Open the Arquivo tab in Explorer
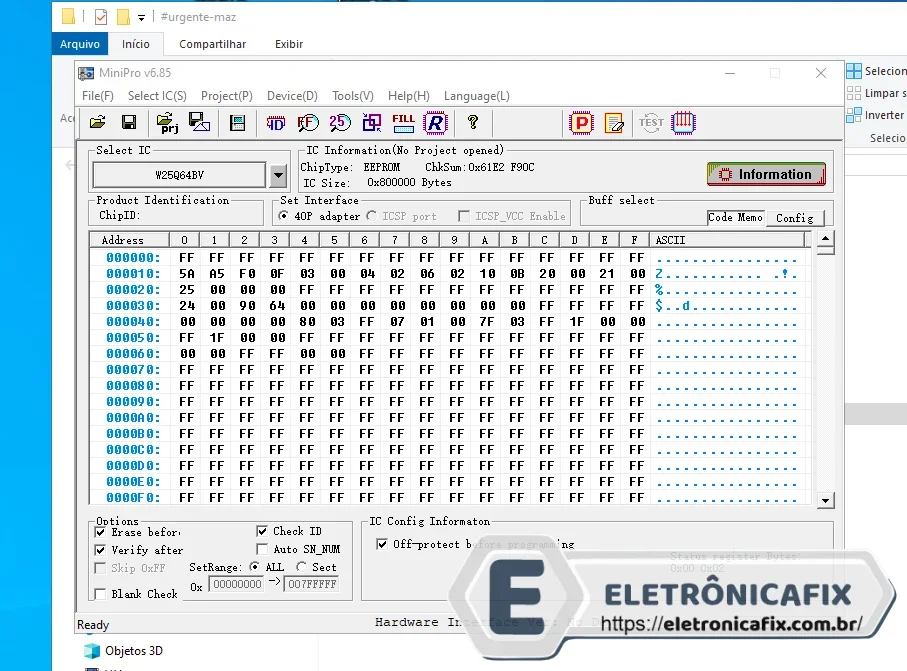907x671 pixels. tap(80, 44)
